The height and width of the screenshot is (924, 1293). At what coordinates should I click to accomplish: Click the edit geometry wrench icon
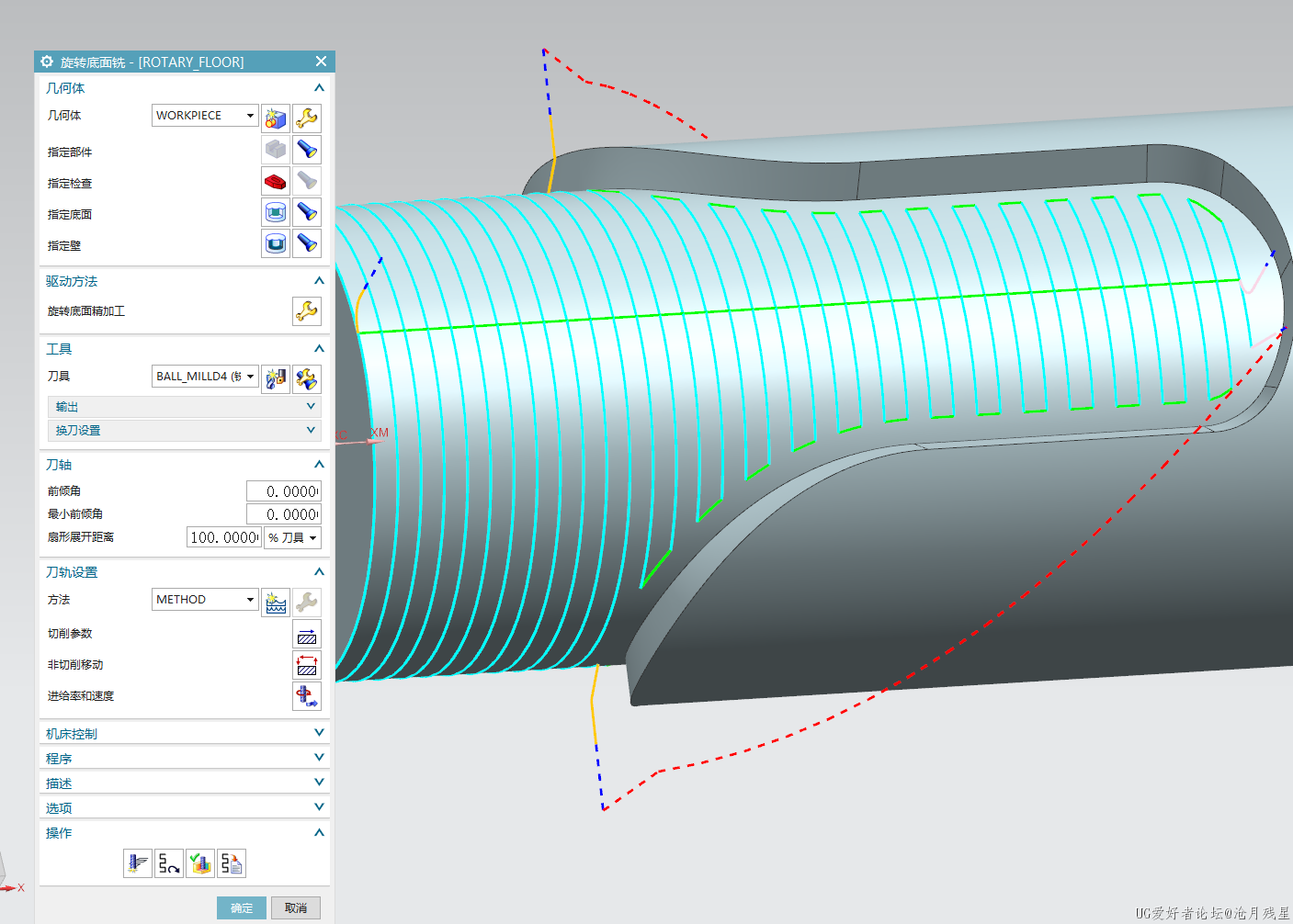pos(307,118)
